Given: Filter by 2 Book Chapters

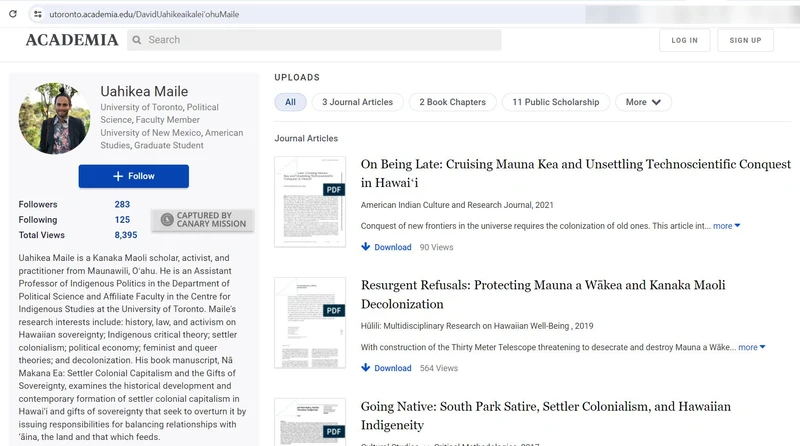Looking at the screenshot, I should pos(452,102).
